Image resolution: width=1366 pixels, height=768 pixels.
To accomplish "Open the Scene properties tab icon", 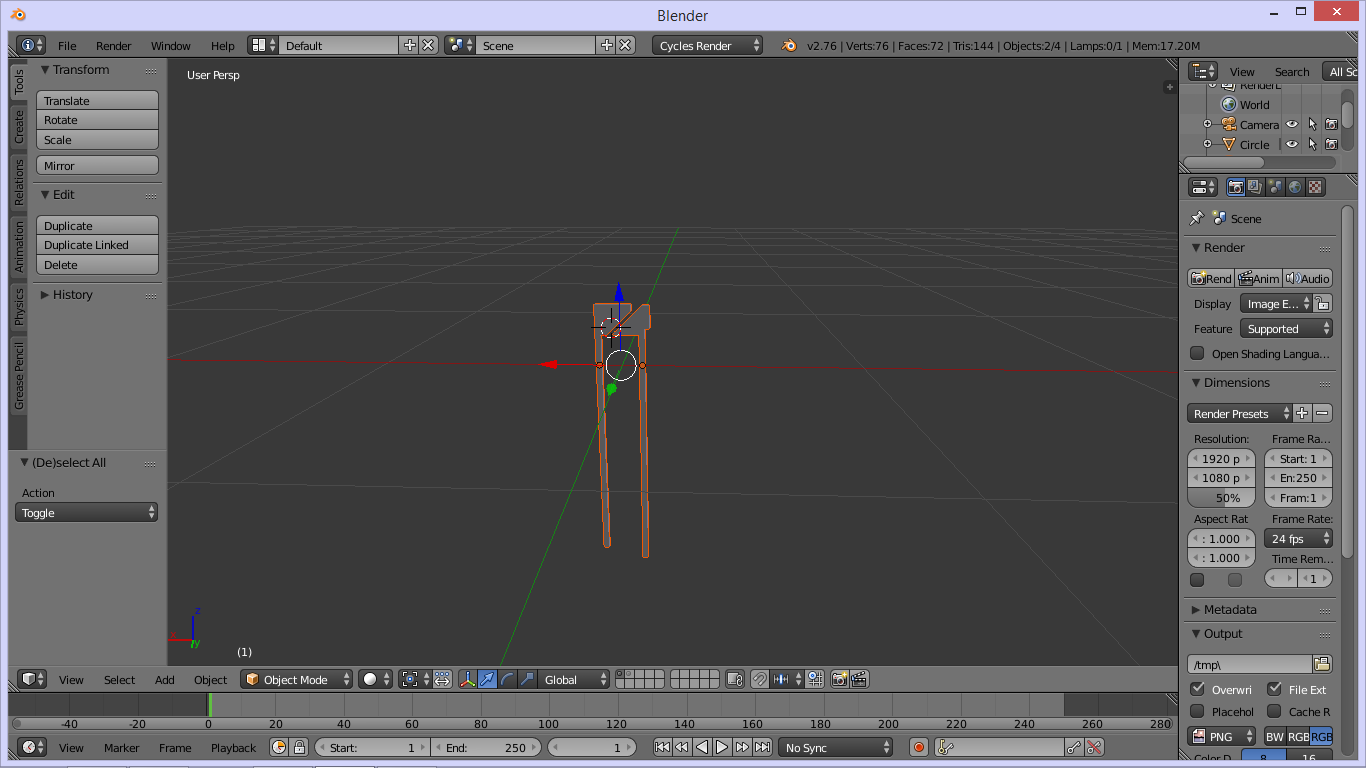I will [x=1275, y=187].
